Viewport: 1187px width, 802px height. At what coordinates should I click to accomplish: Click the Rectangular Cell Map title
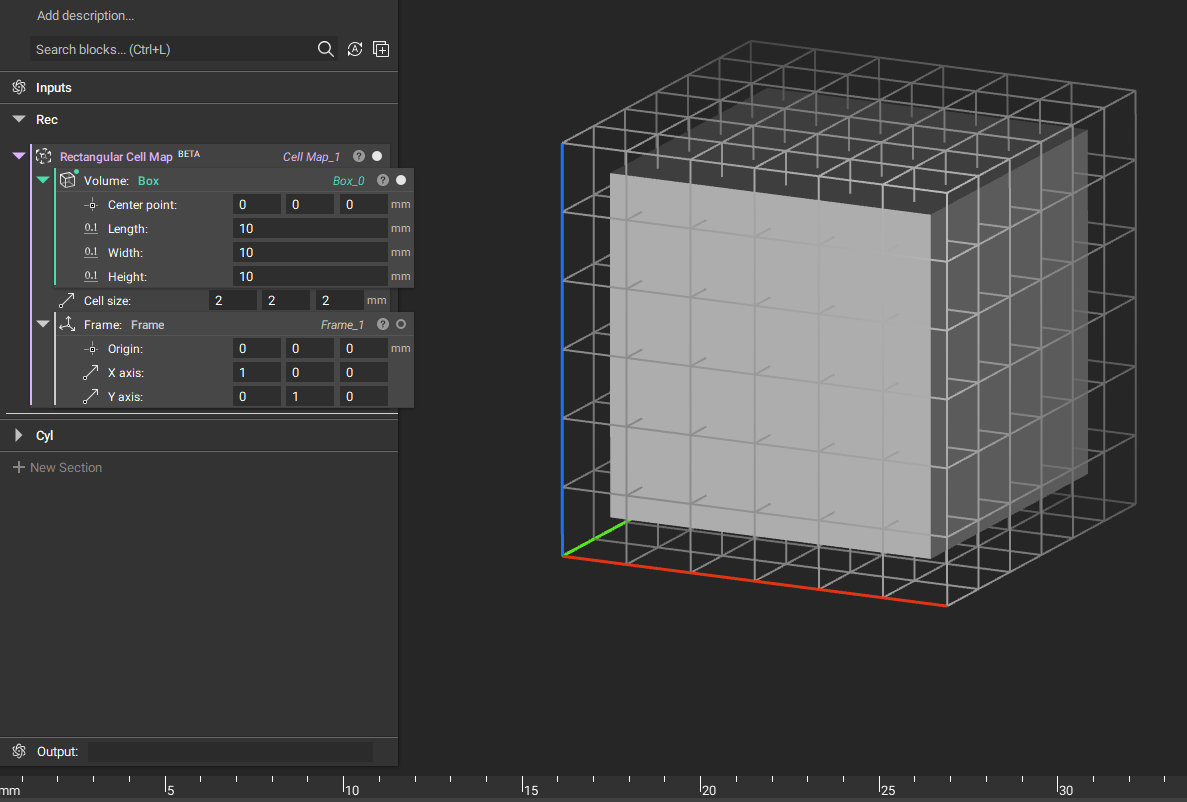[x=116, y=157]
